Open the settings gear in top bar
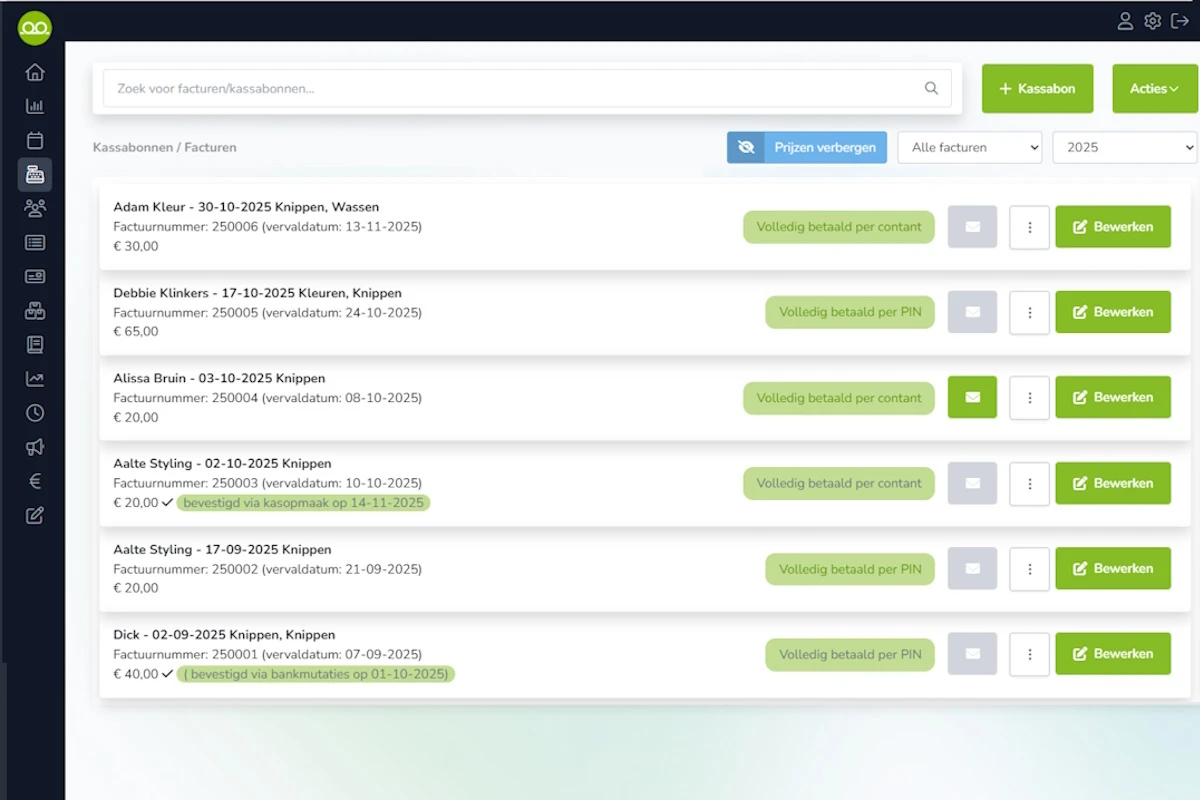The width and height of the screenshot is (1200, 800). (1152, 21)
